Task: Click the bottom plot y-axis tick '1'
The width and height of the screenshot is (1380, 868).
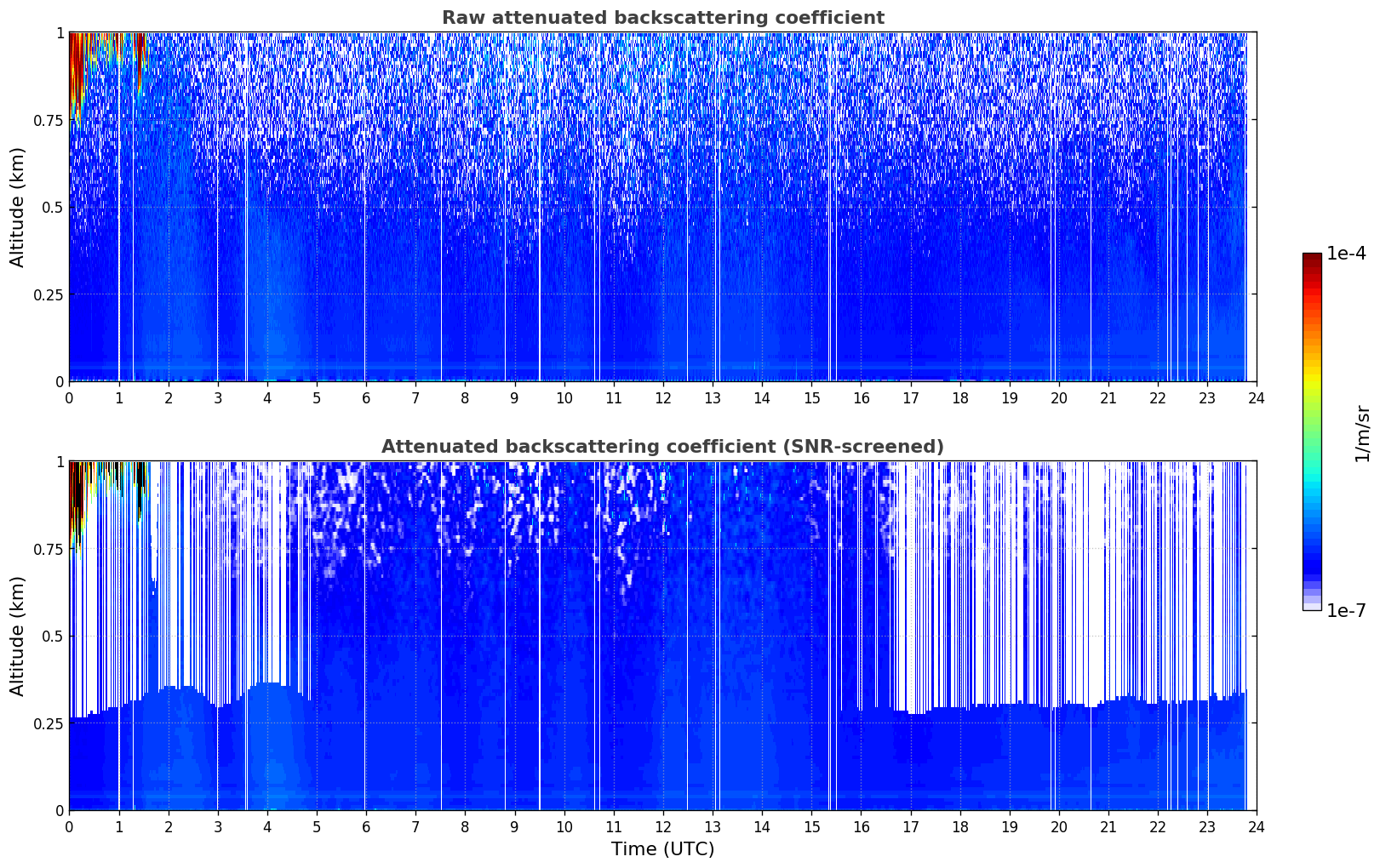Action: coord(60,462)
